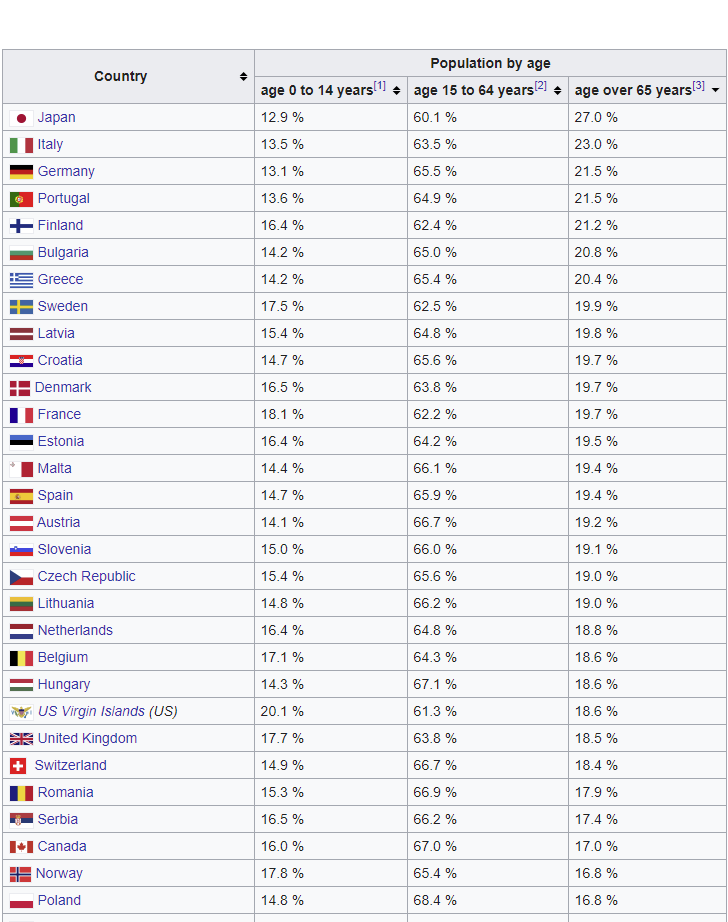Open footnote reference 1 link

(x=380, y=86)
